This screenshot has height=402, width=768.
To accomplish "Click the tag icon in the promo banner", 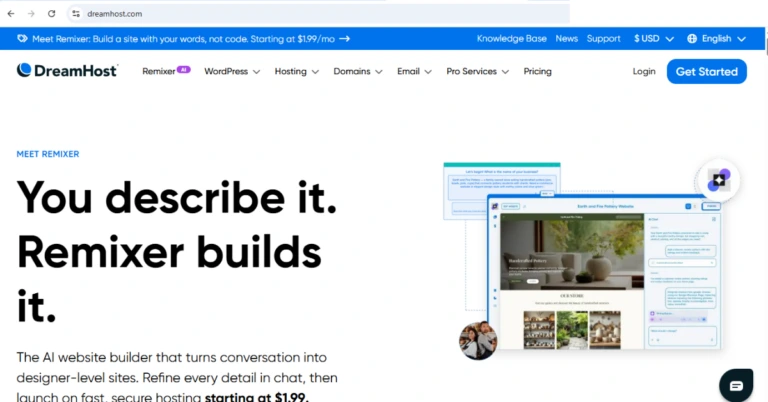I will [22, 39].
